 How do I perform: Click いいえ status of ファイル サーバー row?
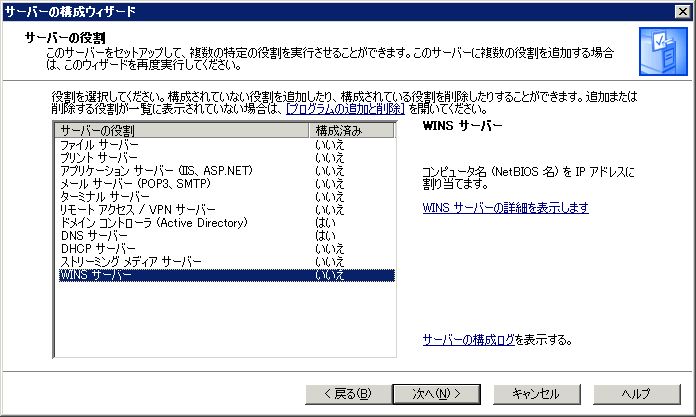(x=330, y=145)
